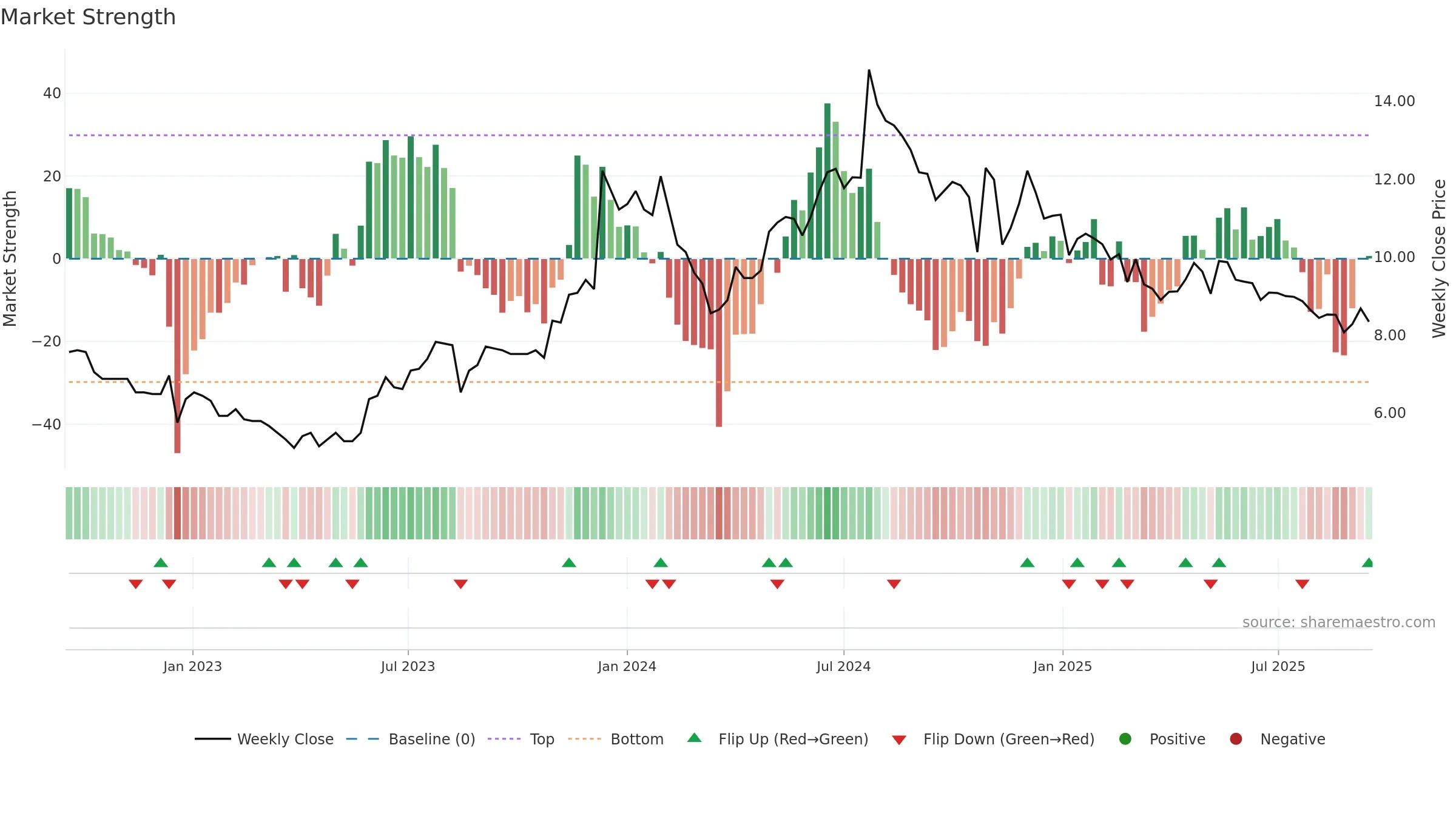
Task: Click the only flip-up marker between Jul 2023 and Jan 2024
Action: point(569,562)
